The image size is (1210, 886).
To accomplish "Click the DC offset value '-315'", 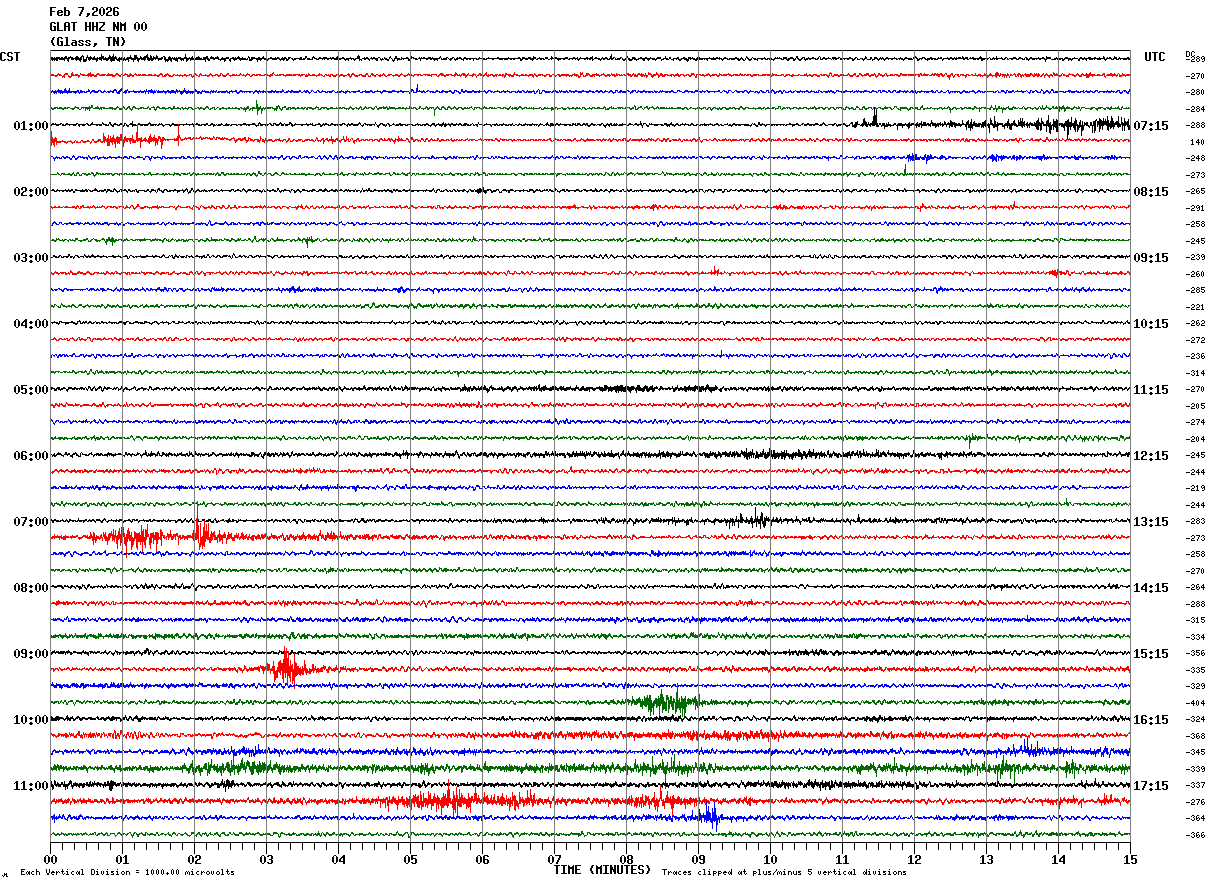I will [1196, 620].
